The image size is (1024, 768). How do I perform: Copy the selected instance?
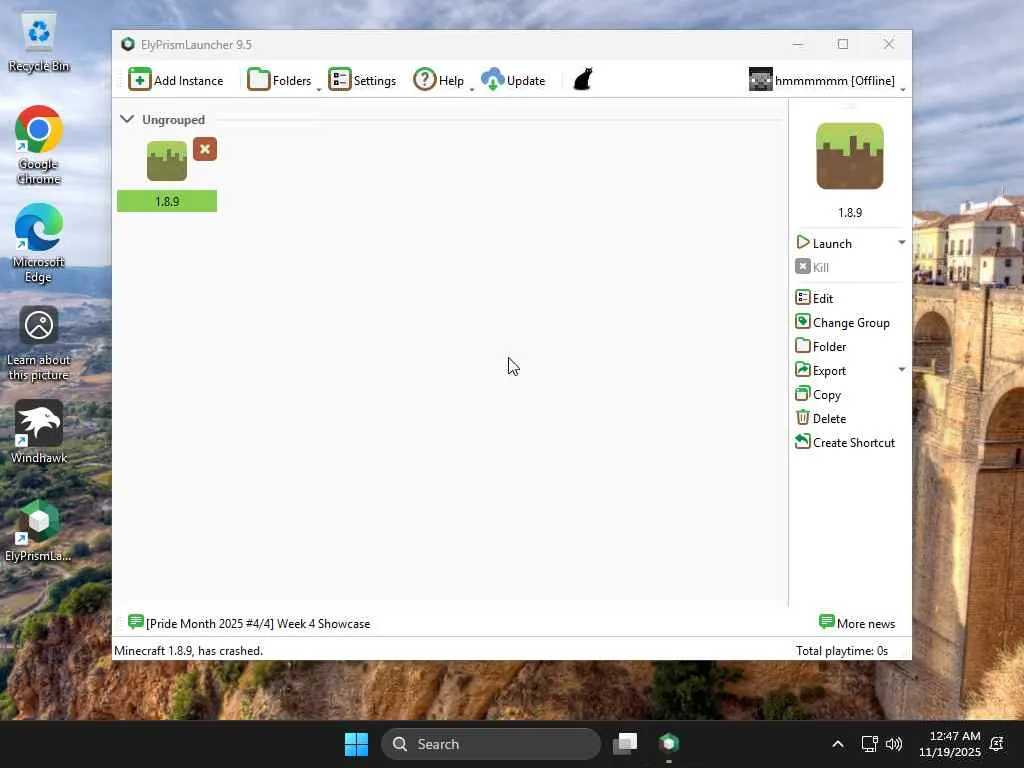pos(818,394)
